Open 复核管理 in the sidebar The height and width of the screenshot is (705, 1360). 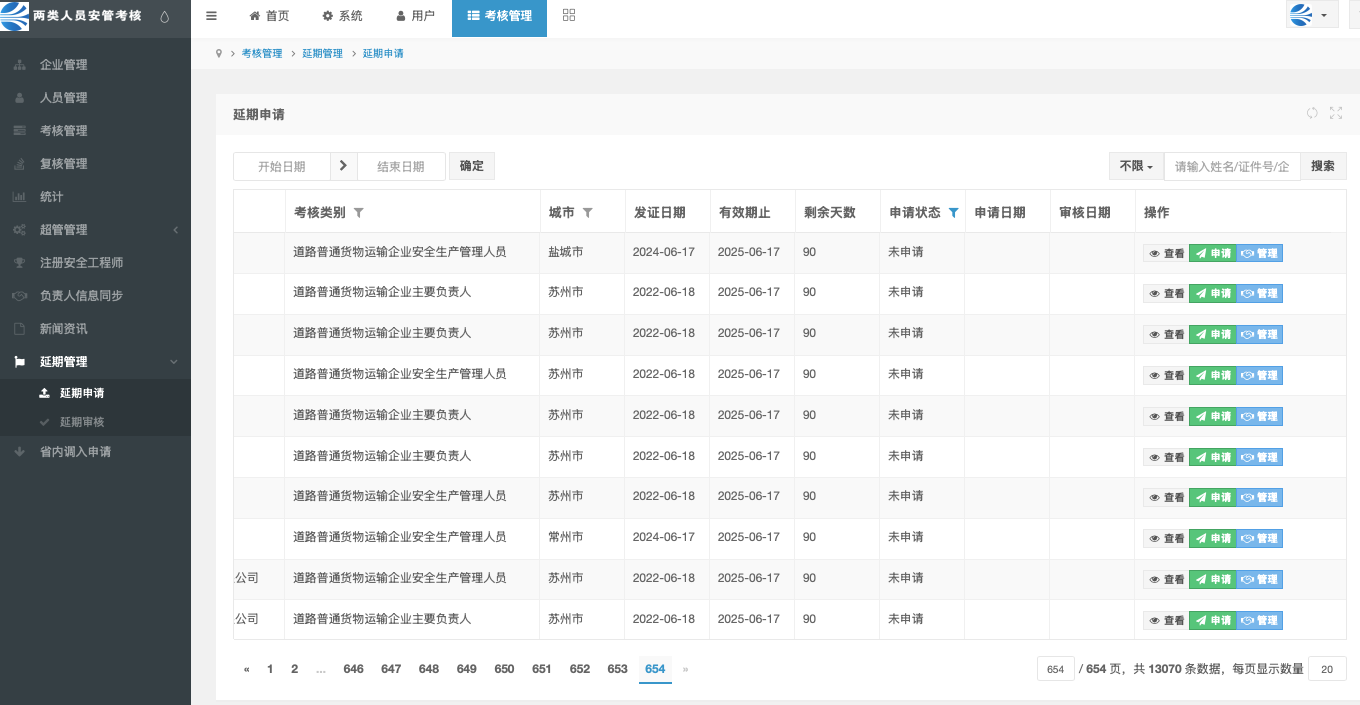[95, 164]
